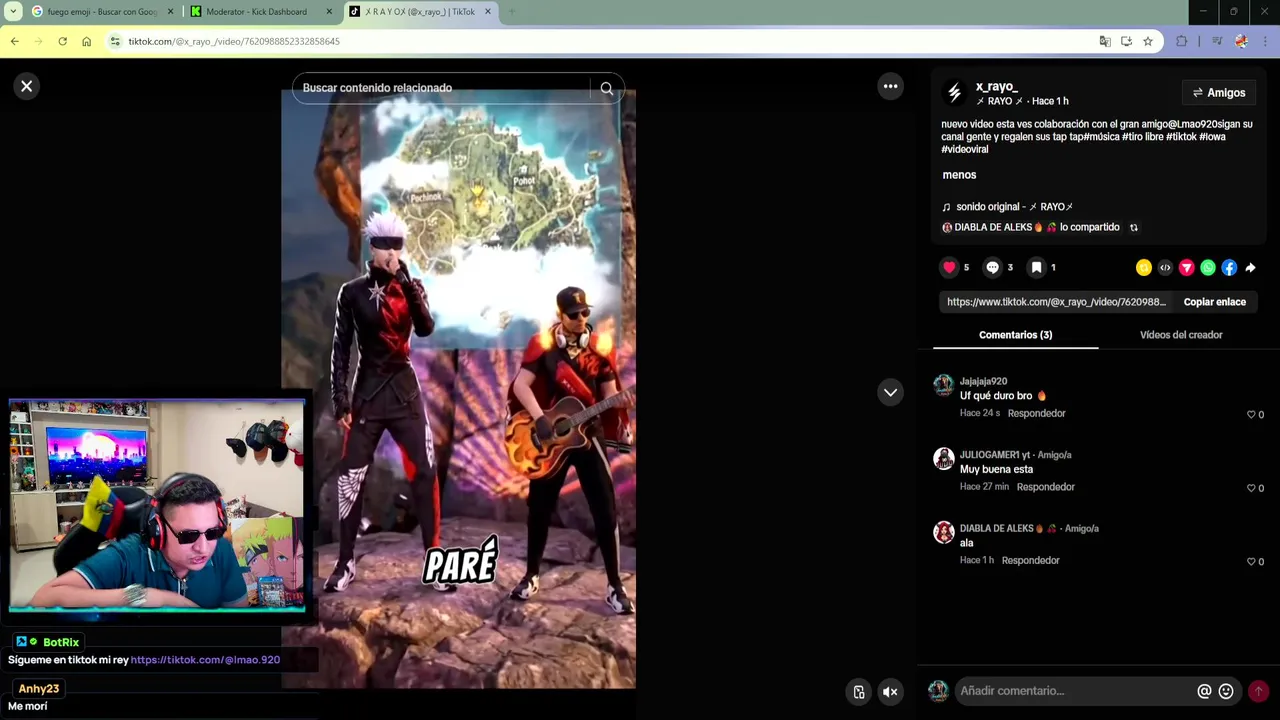
Task: Share the video to WhatsApp
Action: [1208, 267]
